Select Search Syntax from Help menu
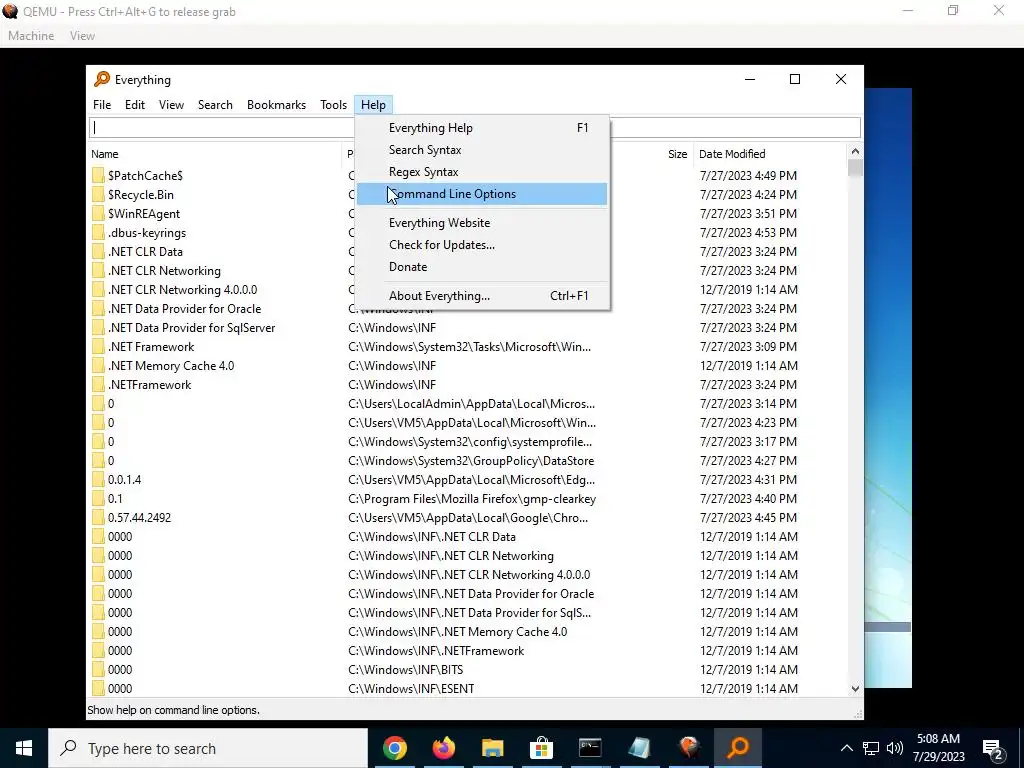The width and height of the screenshot is (1024, 768). point(482,150)
